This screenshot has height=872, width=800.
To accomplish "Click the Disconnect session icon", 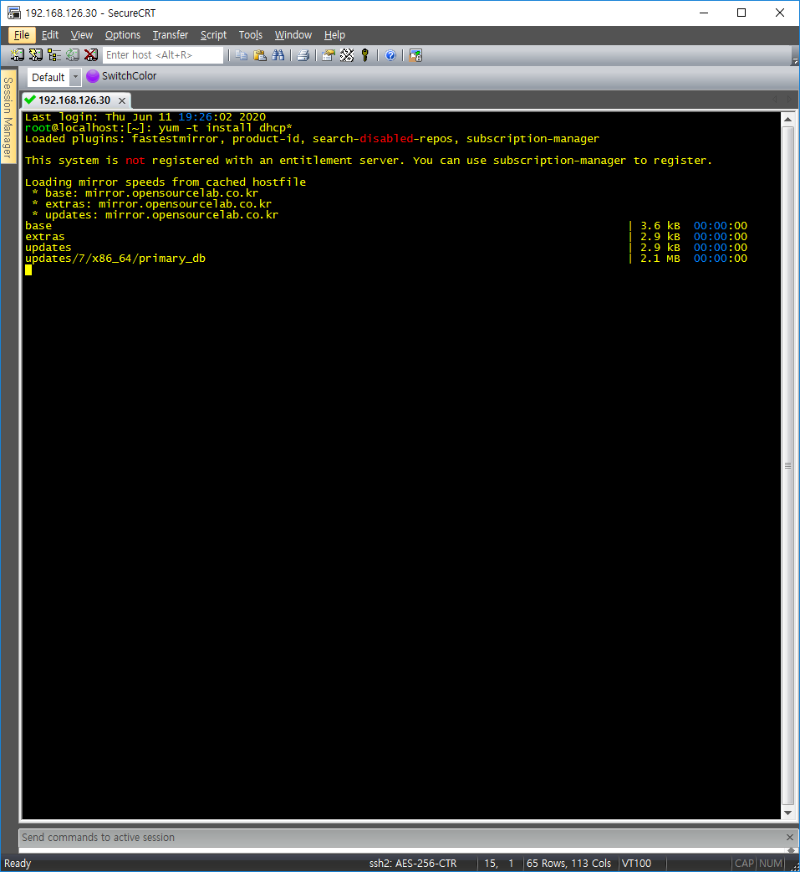I will click(91, 55).
